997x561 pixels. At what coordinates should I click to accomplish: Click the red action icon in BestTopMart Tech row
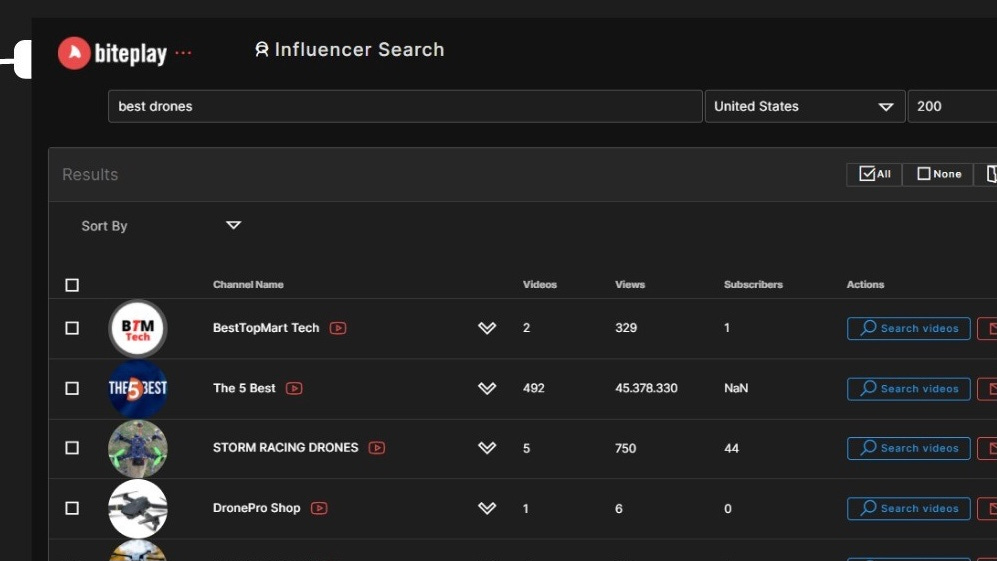(x=987, y=328)
